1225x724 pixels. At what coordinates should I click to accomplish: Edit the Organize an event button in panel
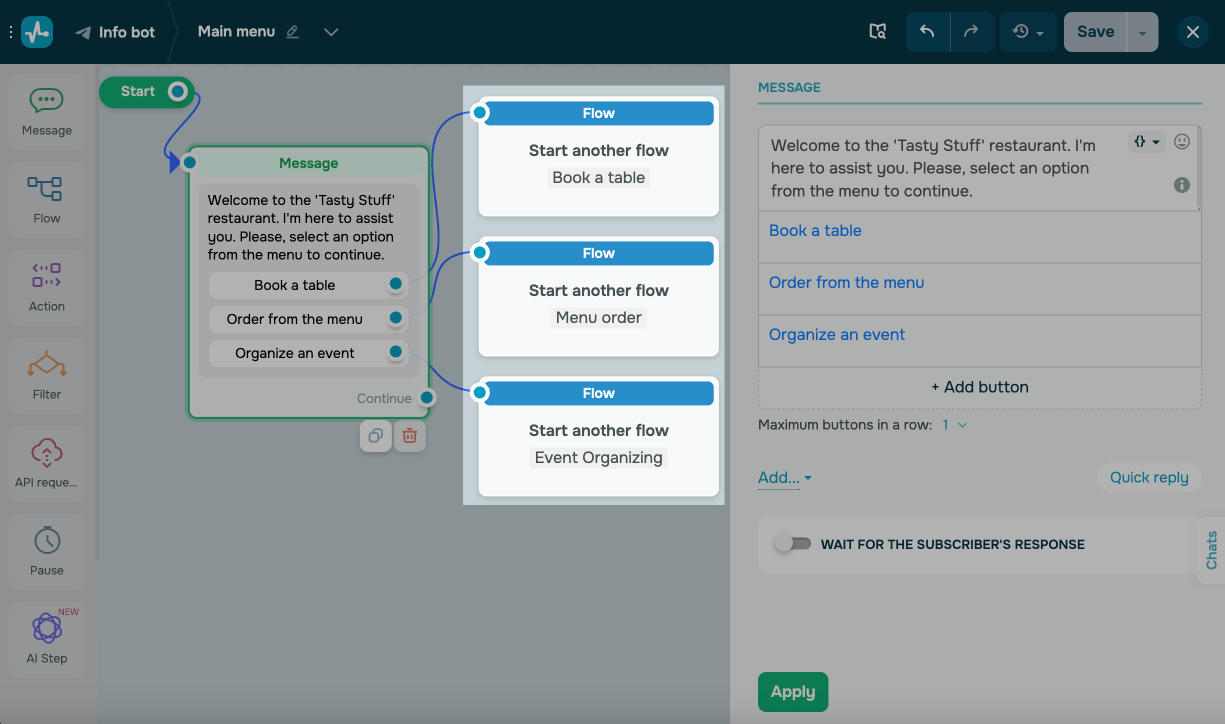pos(980,341)
